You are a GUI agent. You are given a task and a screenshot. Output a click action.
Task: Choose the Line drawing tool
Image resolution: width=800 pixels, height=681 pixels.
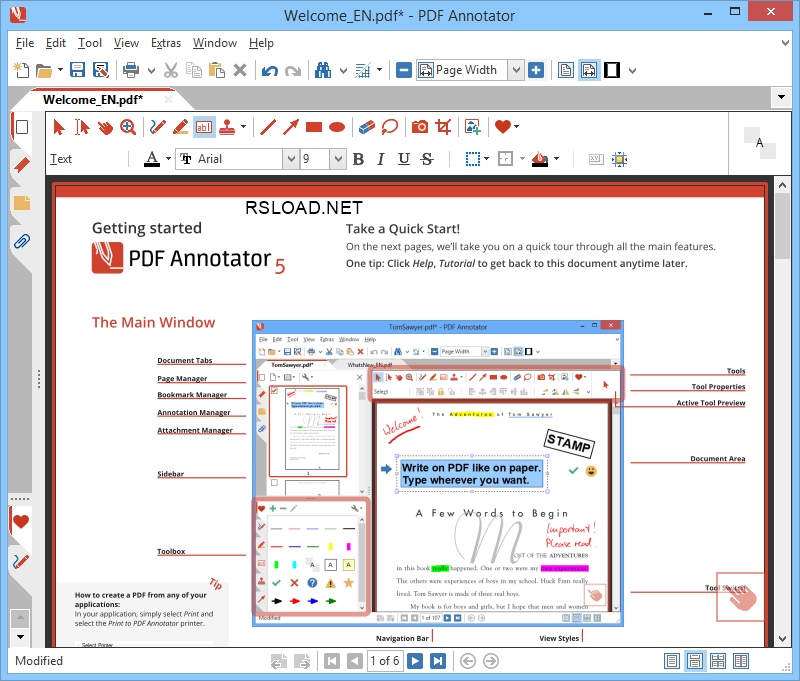pyautogui.click(x=268, y=127)
